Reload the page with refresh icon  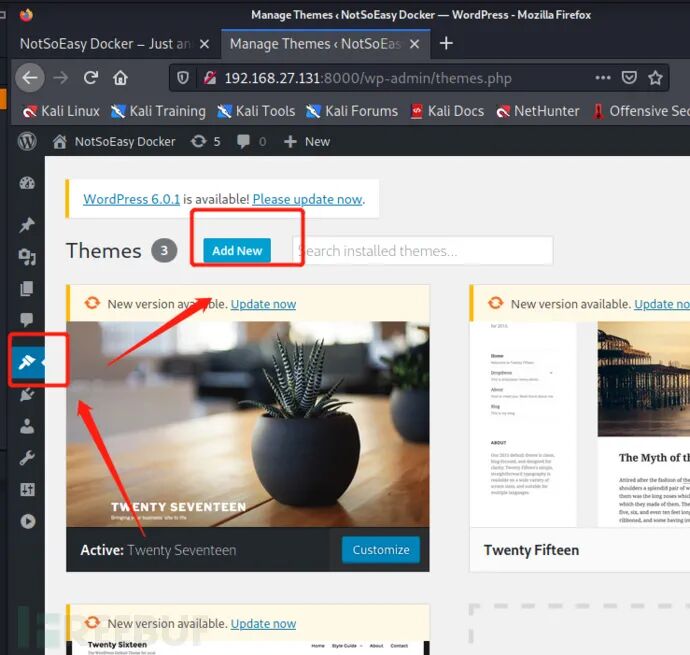pos(91,78)
